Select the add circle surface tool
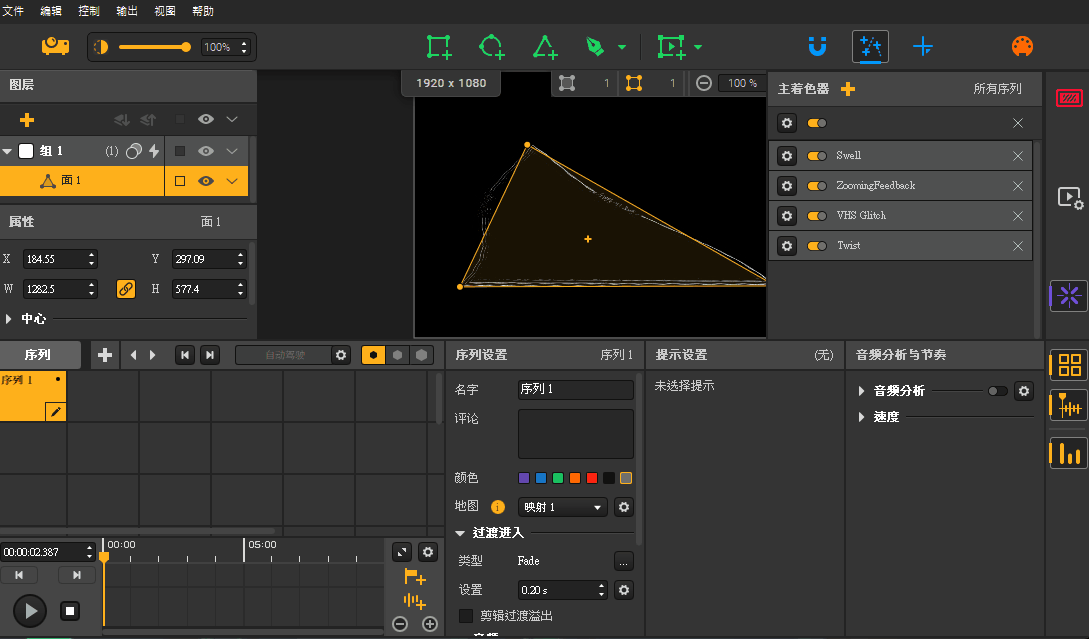Viewport: 1089px width, 639px height. pyautogui.click(x=491, y=47)
